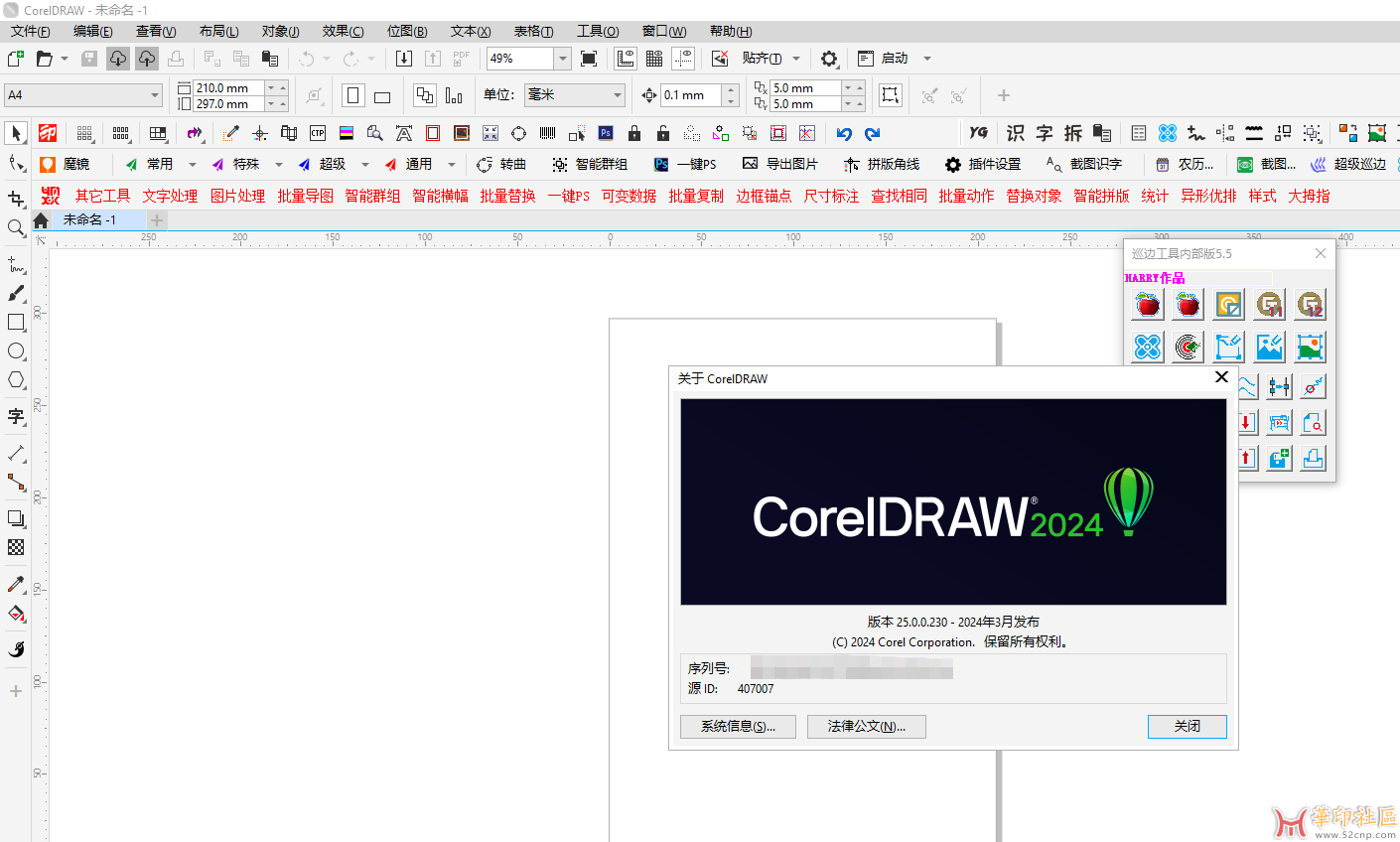Screen dimensions: 1400x842
Task: Click the Open folder icon
Action: [45, 59]
